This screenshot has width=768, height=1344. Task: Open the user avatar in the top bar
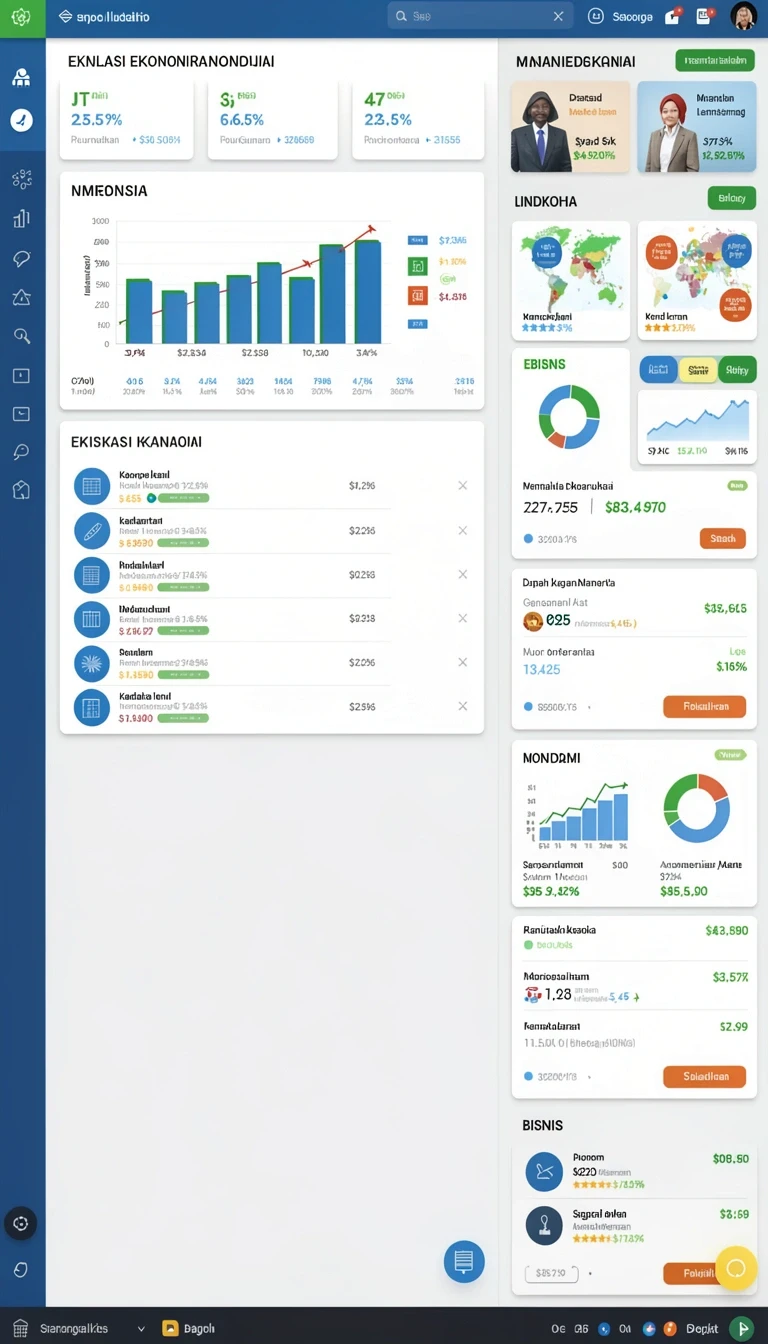pyautogui.click(x=743, y=16)
